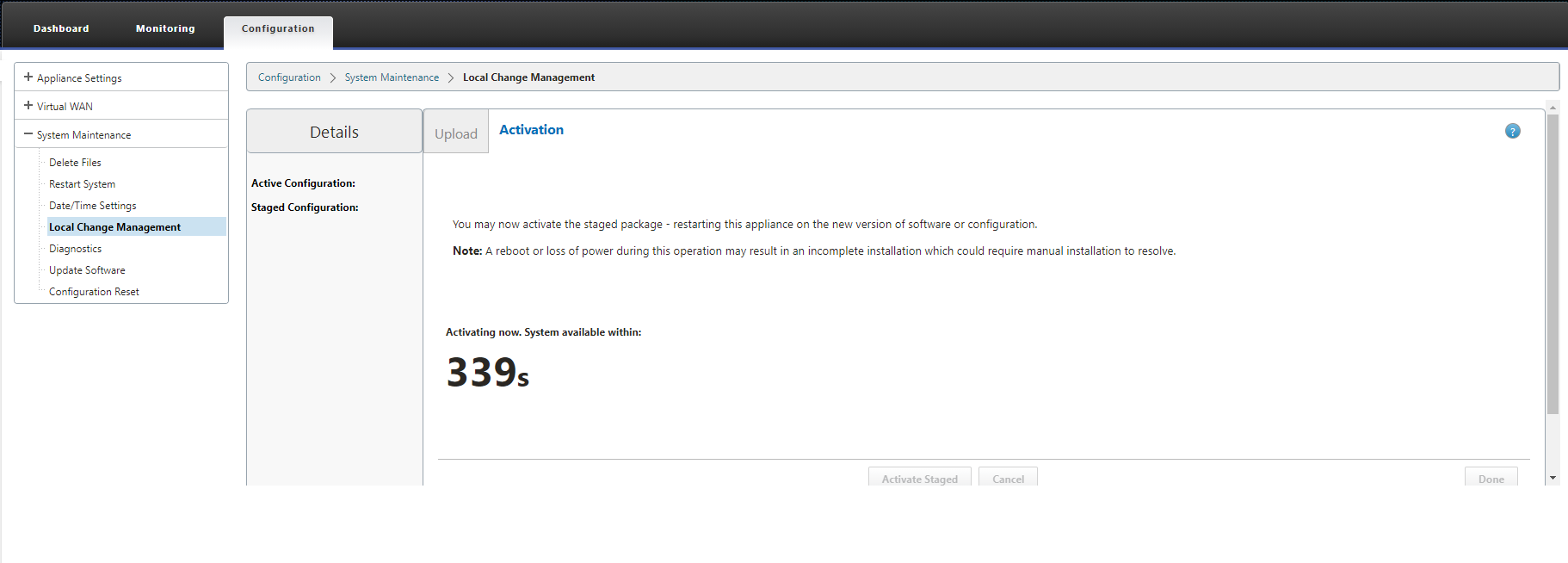Collapse the System Maintenance section

pyautogui.click(x=28, y=134)
